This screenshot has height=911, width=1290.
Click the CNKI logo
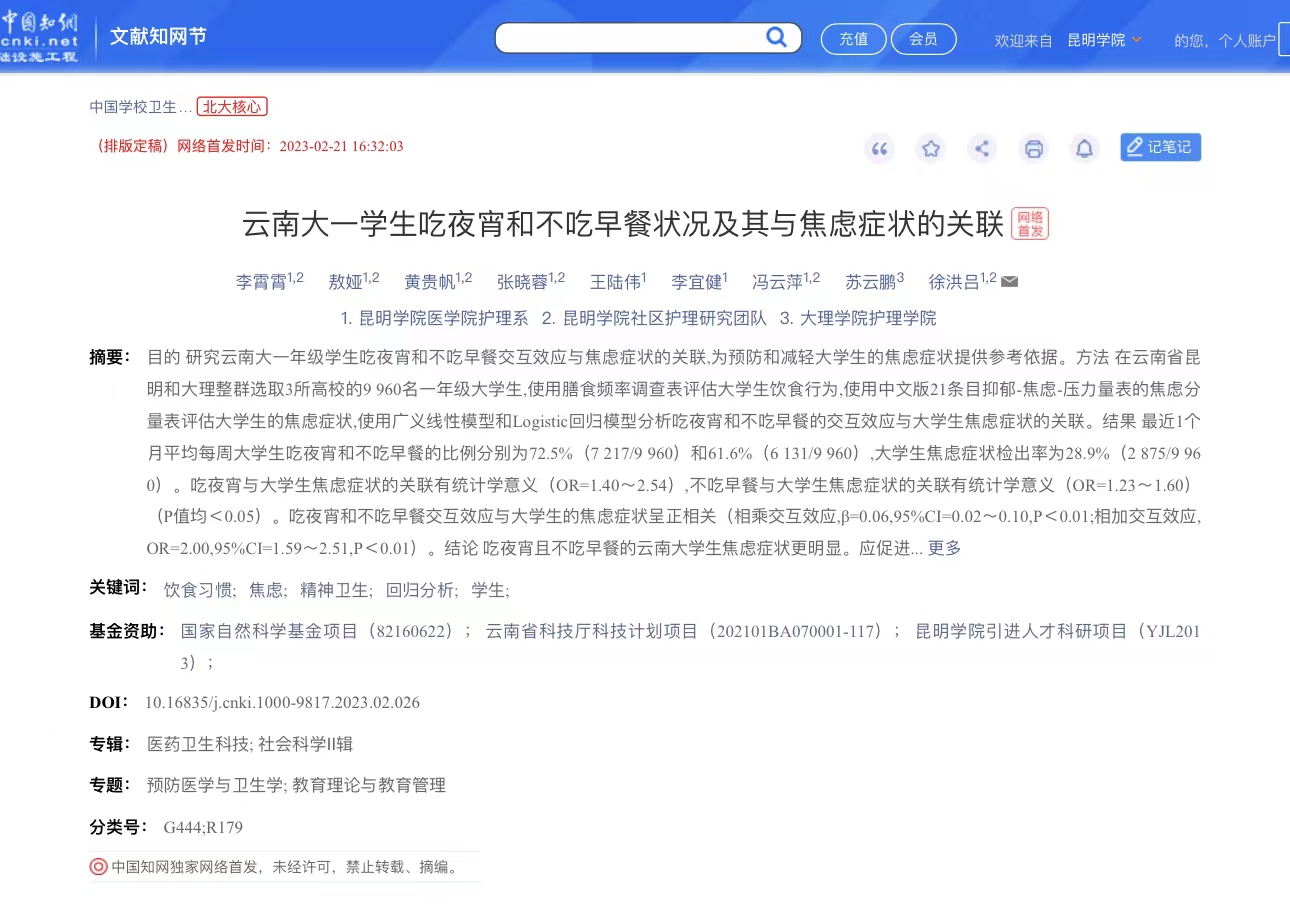point(40,37)
